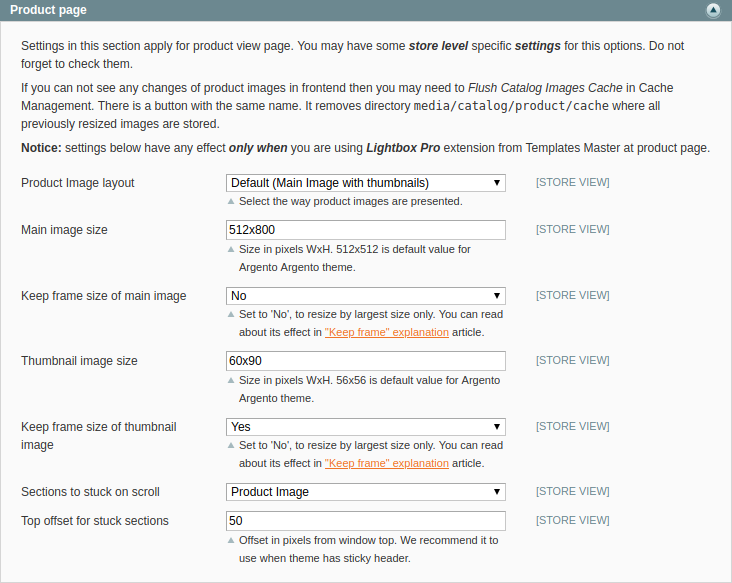Screen dimensions: 732x583
Task: Click the Top offset for stuck sections field
Action: pyautogui.click(x=366, y=520)
